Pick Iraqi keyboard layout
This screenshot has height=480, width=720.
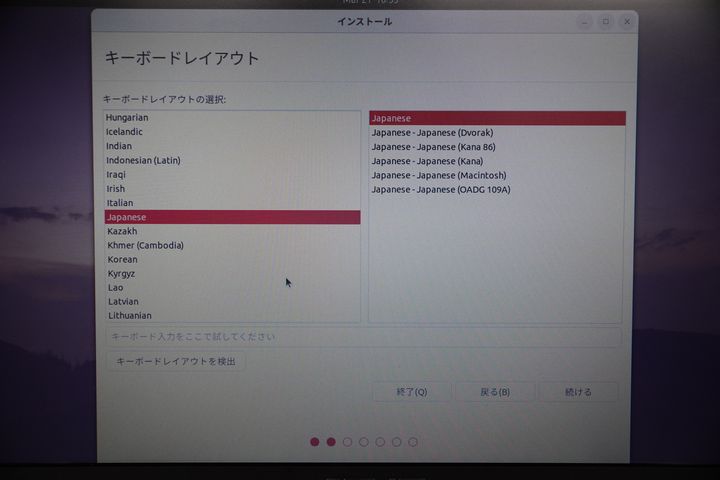pos(232,175)
